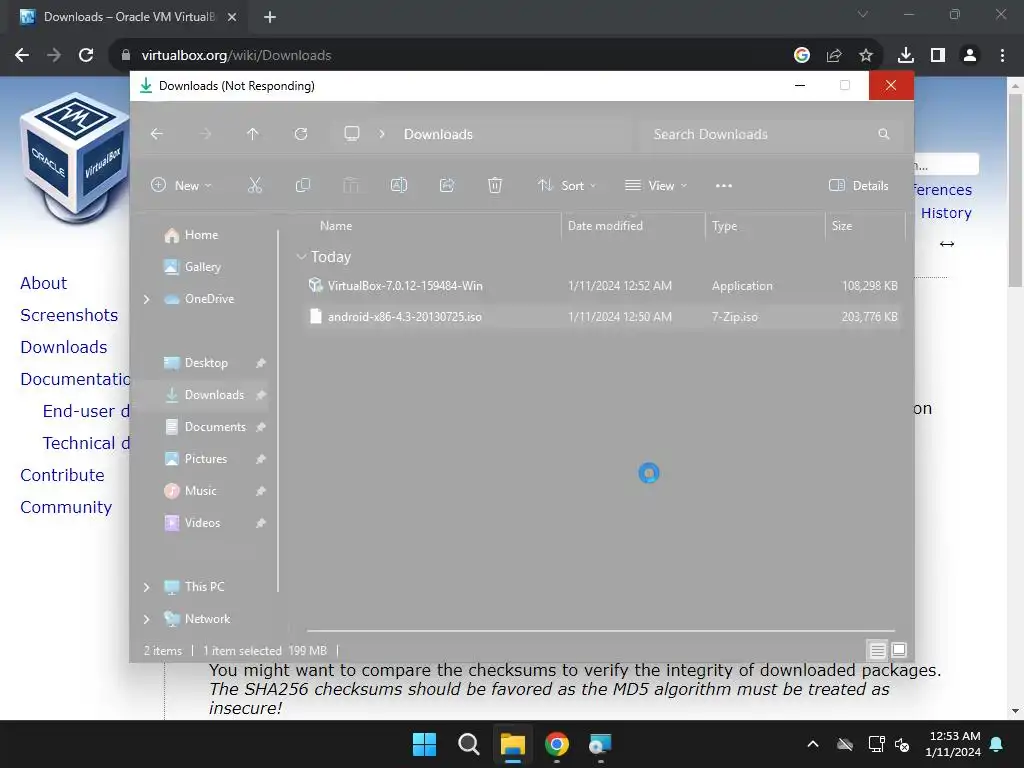
Task: Click the search magnifier in Search Downloads
Action: click(884, 134)
